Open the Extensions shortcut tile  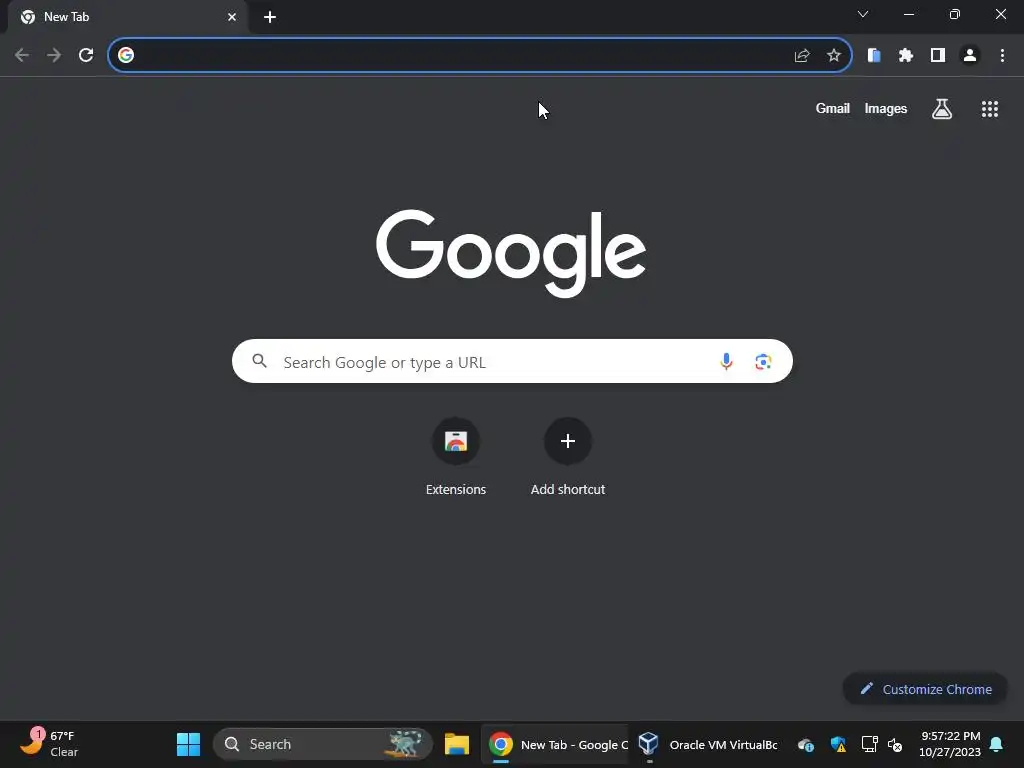(456, 457)
